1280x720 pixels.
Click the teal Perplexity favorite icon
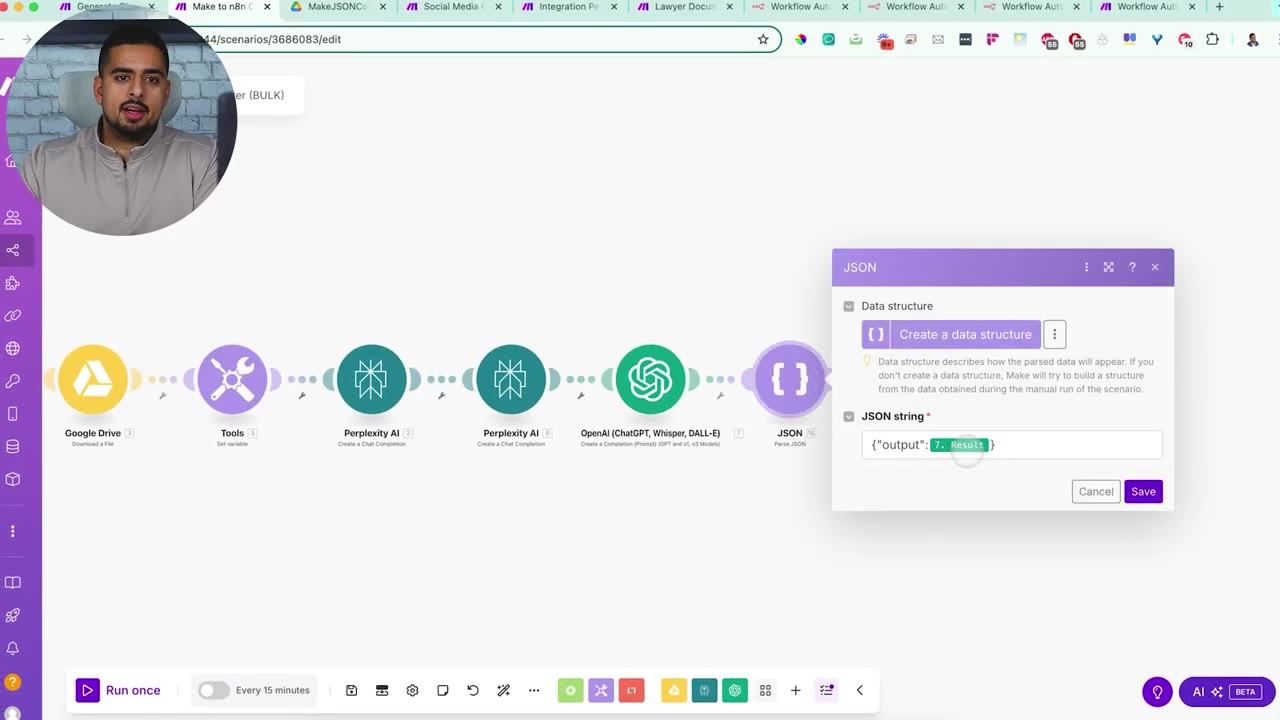coord(704,690)
